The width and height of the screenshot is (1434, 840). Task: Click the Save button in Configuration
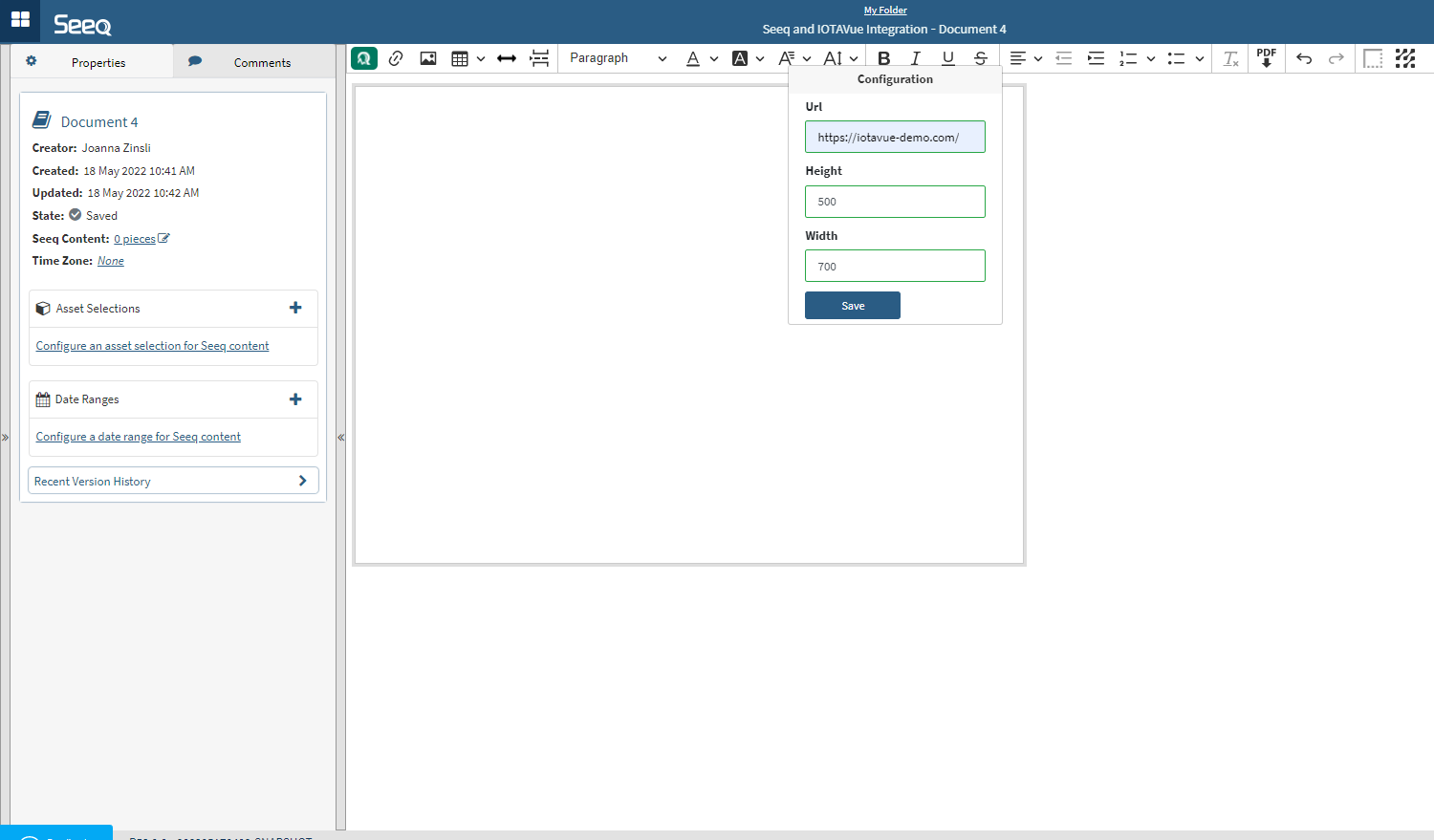coord(852,306)
